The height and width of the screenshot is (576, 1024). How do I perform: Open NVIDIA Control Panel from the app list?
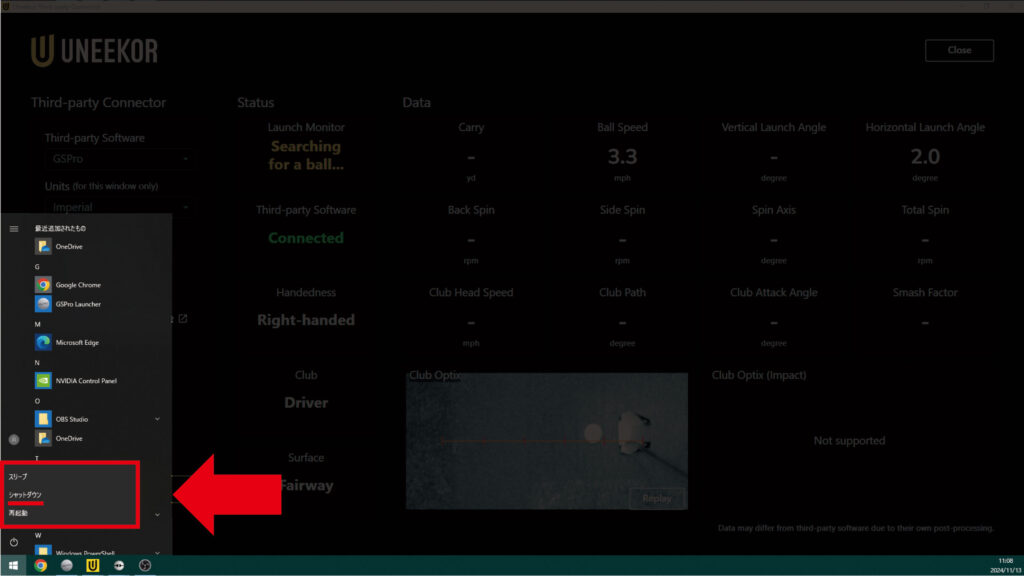coord(85,381)
